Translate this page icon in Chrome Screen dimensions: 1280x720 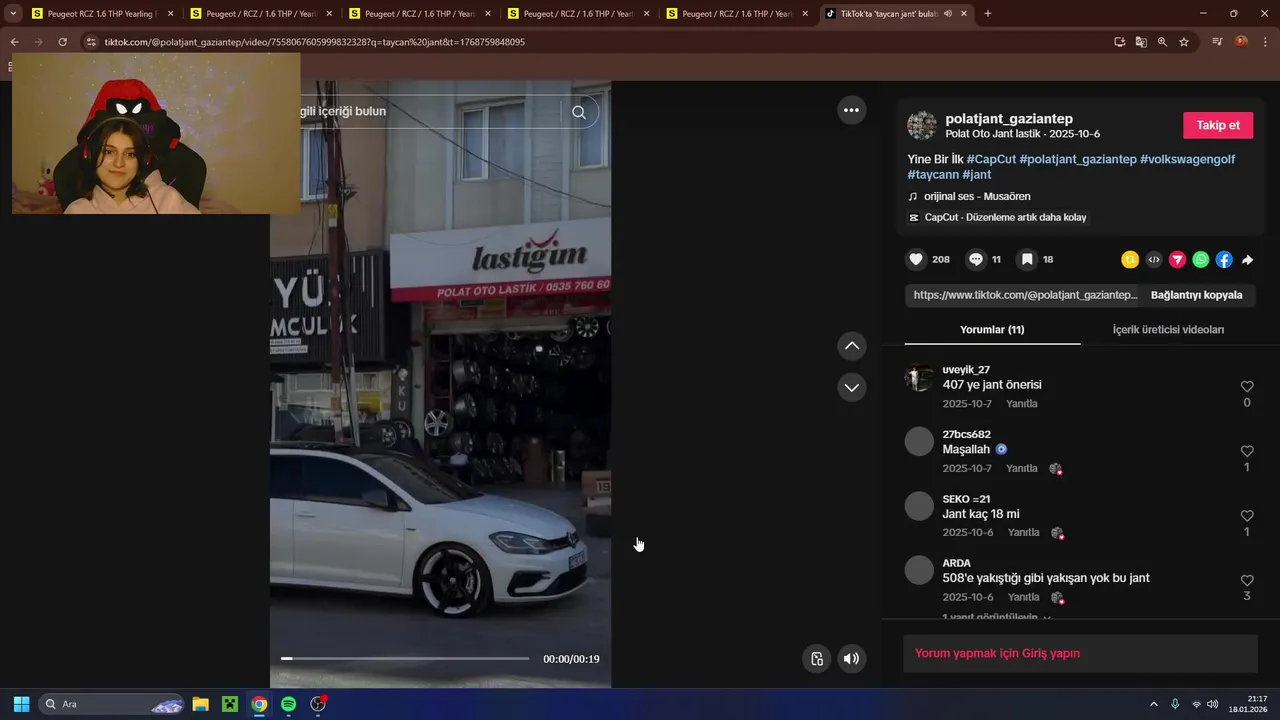[1141, 42]
